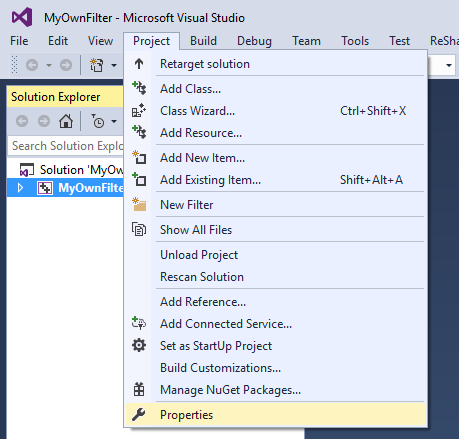Click the Navigate Backward toolbar button
Image resolution: width=459 pixels, height=439 pixels.
point(32,65)
